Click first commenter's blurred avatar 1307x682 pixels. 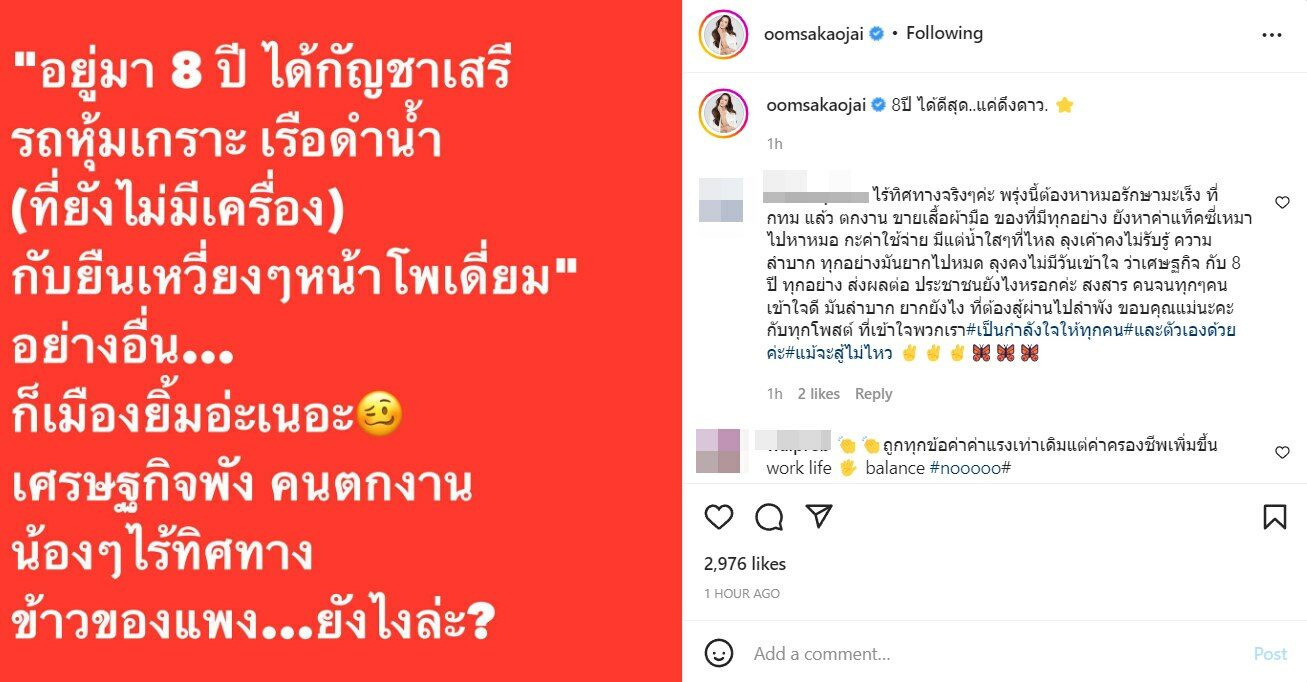(x=721, y=200)
